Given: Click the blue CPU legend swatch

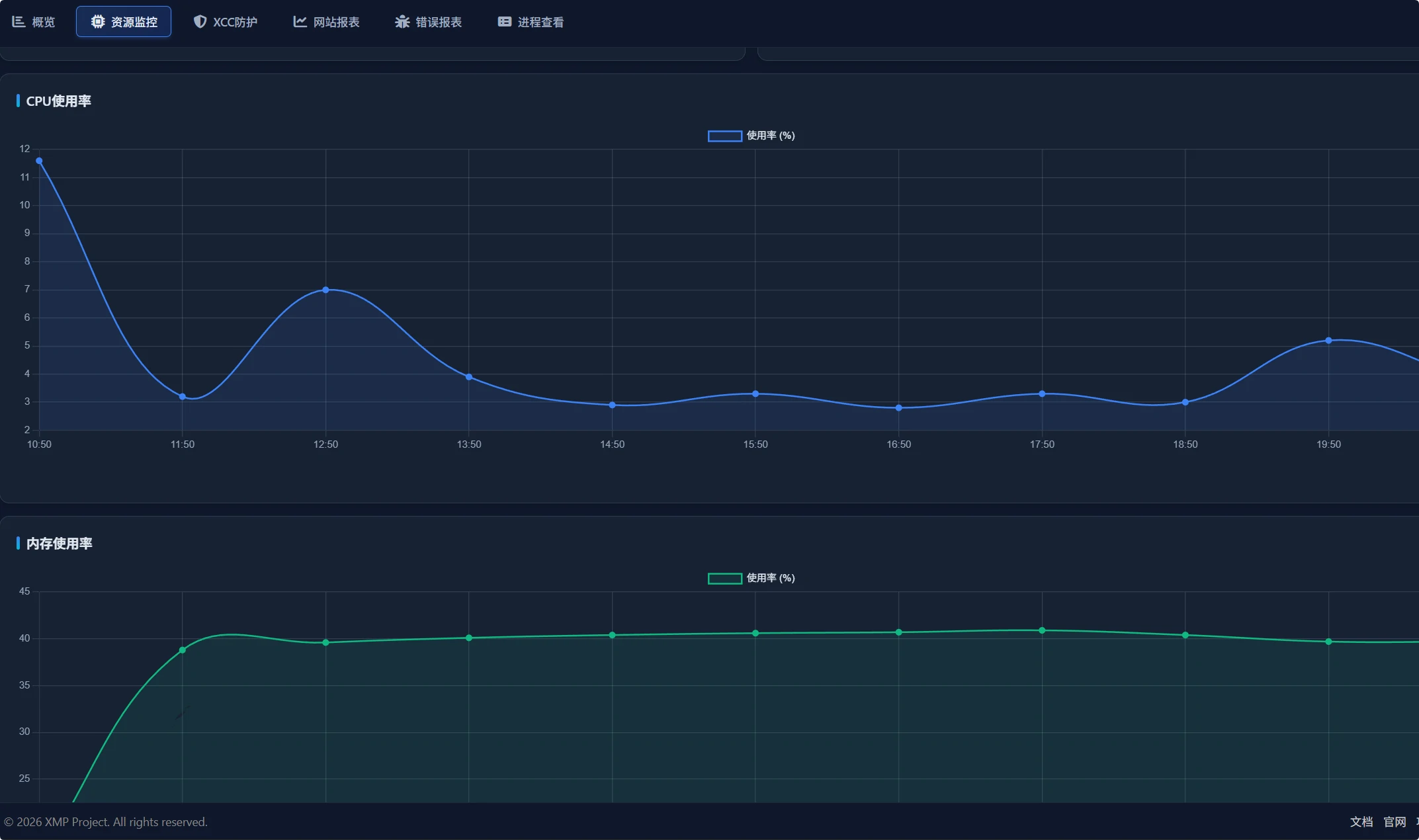Looking at the screenshot, I should (x=724, y=136).
